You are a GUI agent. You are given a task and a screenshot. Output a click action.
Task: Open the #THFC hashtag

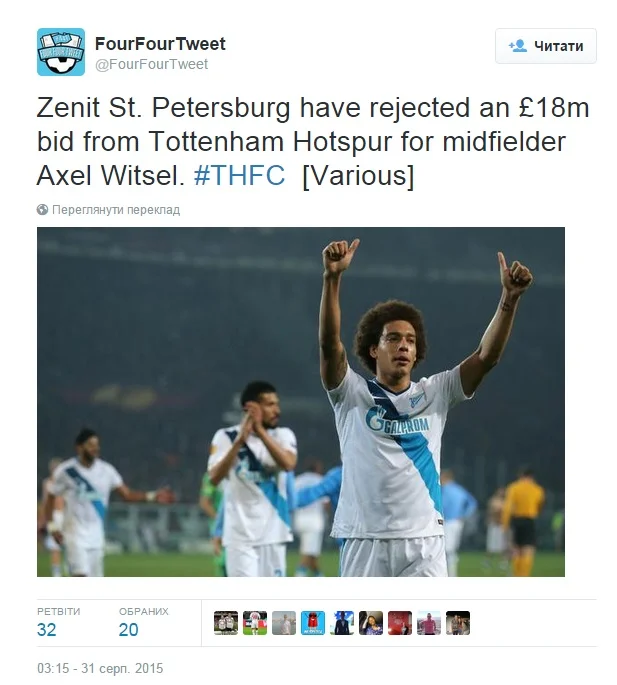point(239,175)
